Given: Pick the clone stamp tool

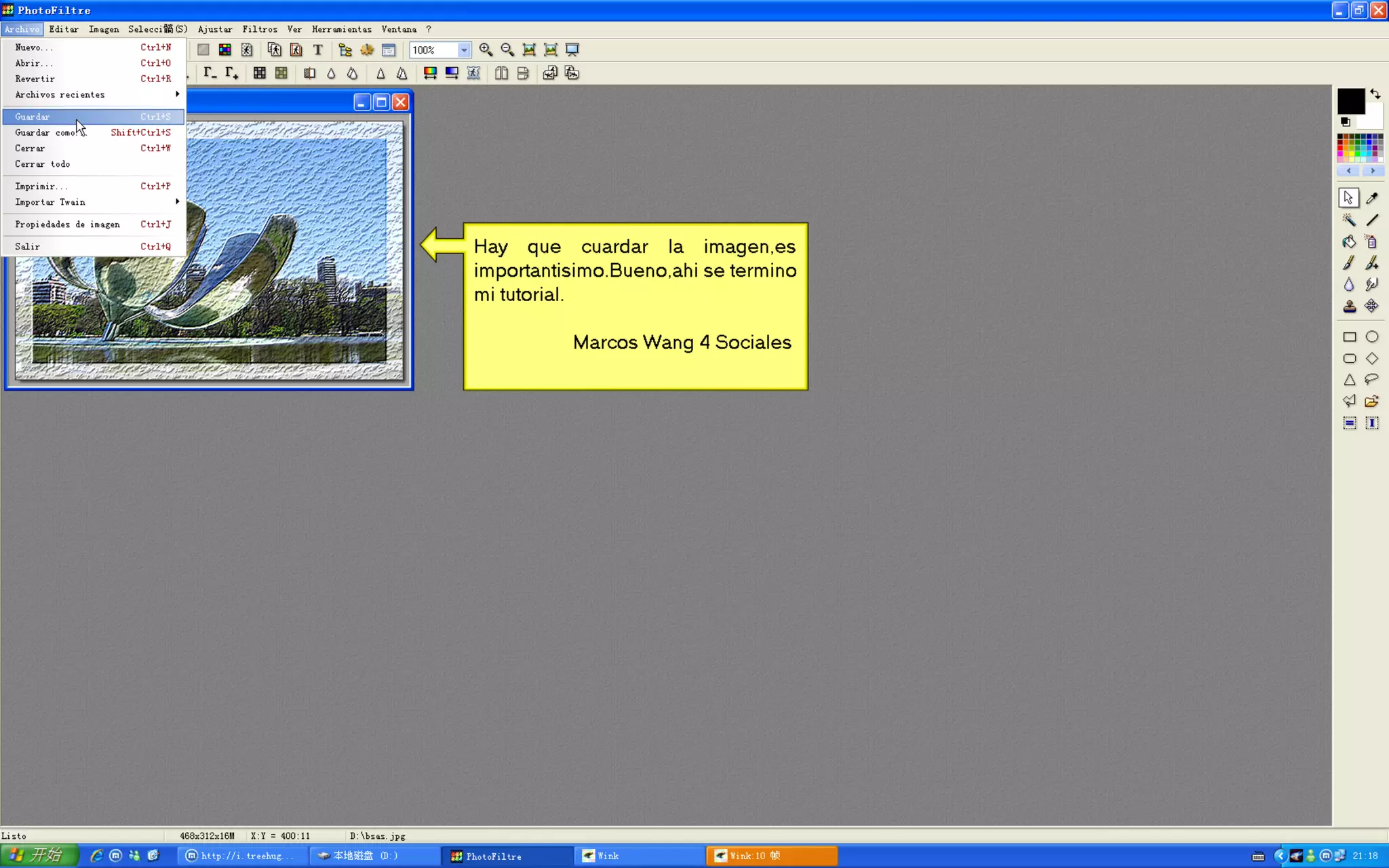Looking at the screenshot, I should (x=1349, y=307).
